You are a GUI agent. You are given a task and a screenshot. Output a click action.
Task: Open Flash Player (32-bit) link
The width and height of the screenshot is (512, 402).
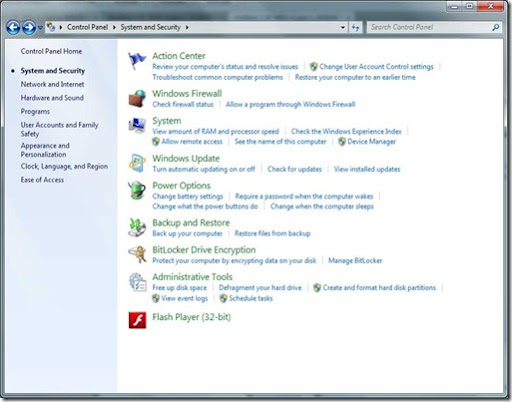click(192, 317)
